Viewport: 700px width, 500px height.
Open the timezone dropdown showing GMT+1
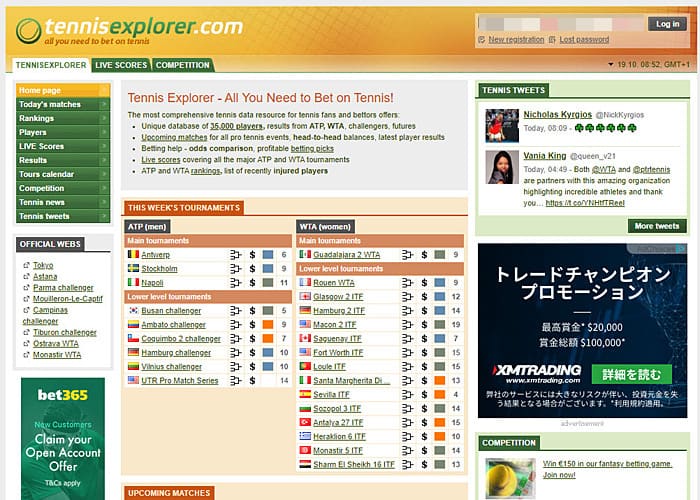[x=650, y=64]
